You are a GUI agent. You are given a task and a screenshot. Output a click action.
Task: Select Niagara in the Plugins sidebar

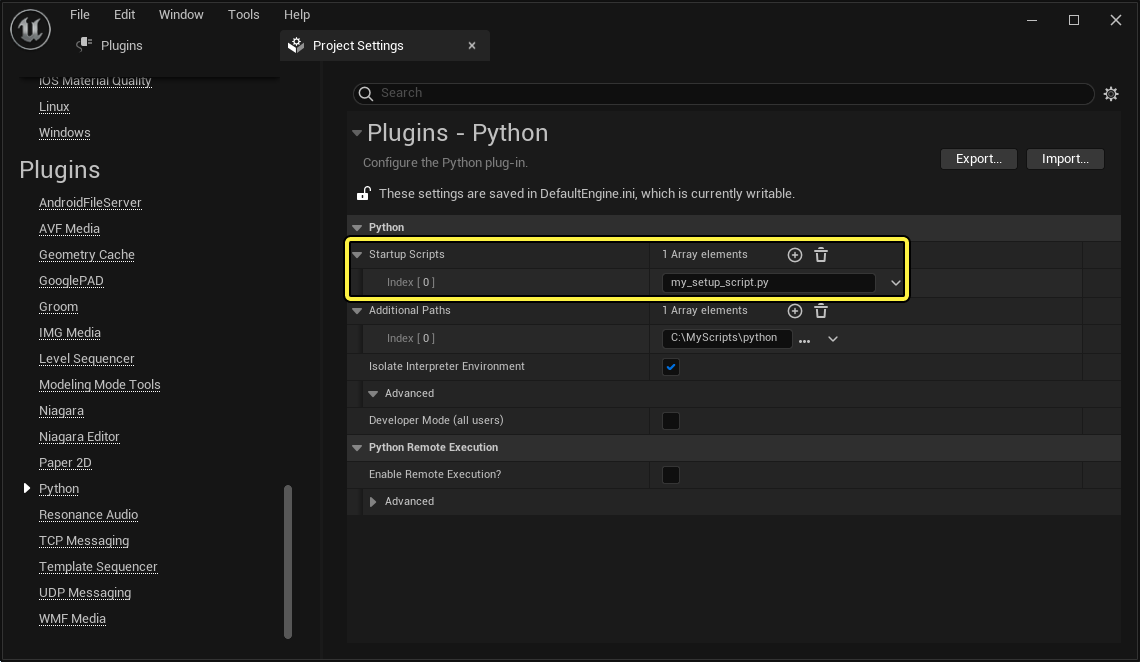click(61, 410)
